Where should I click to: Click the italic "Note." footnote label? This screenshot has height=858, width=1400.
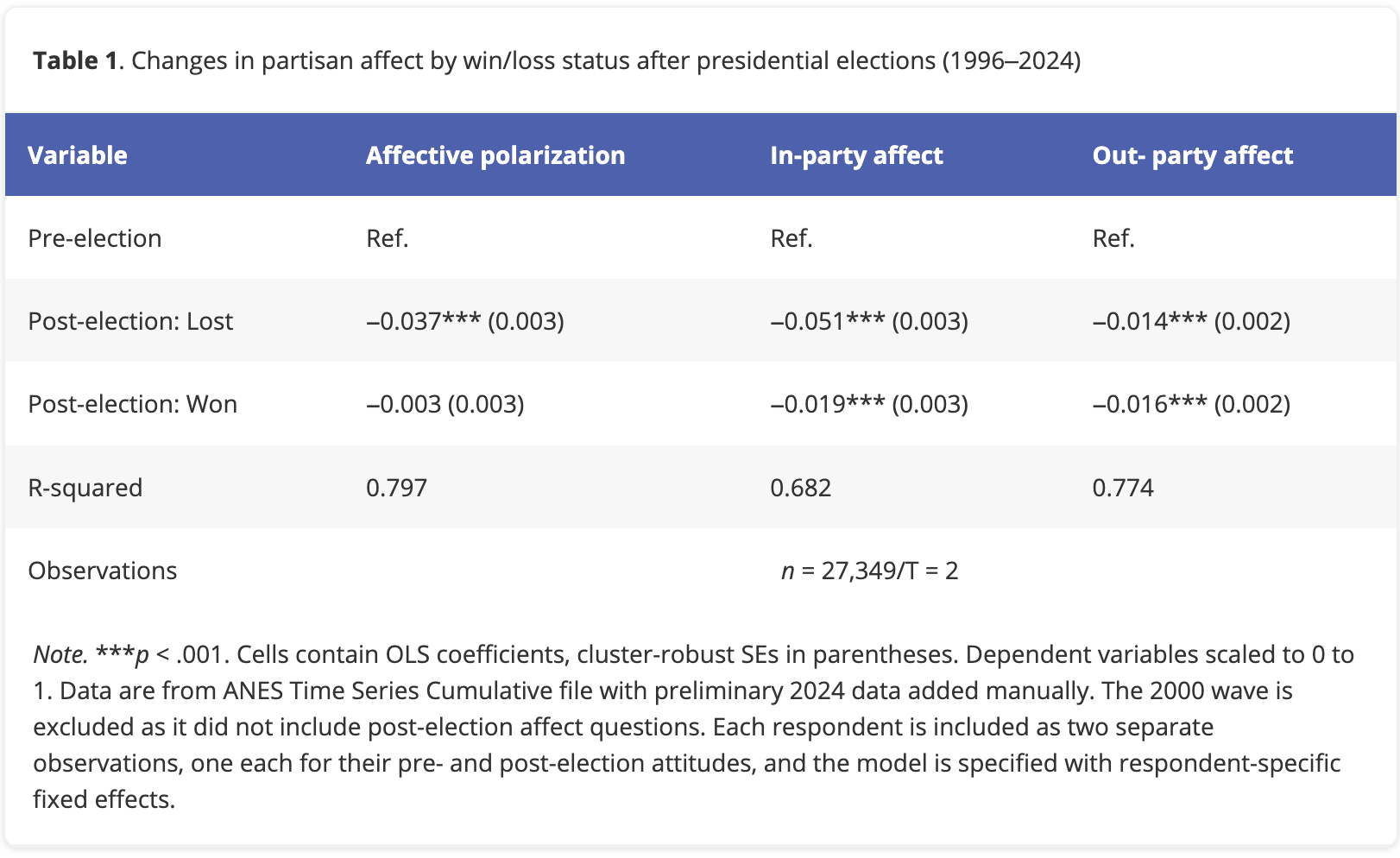click(60, 654)
